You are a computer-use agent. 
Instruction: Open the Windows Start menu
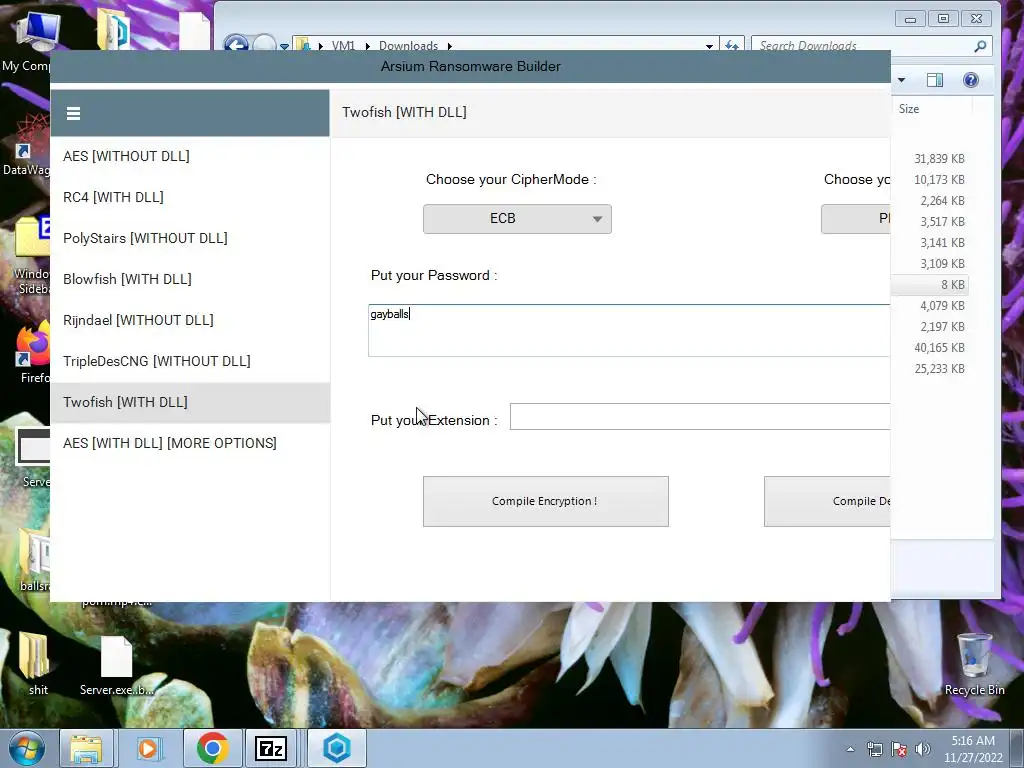coord(26,748)
